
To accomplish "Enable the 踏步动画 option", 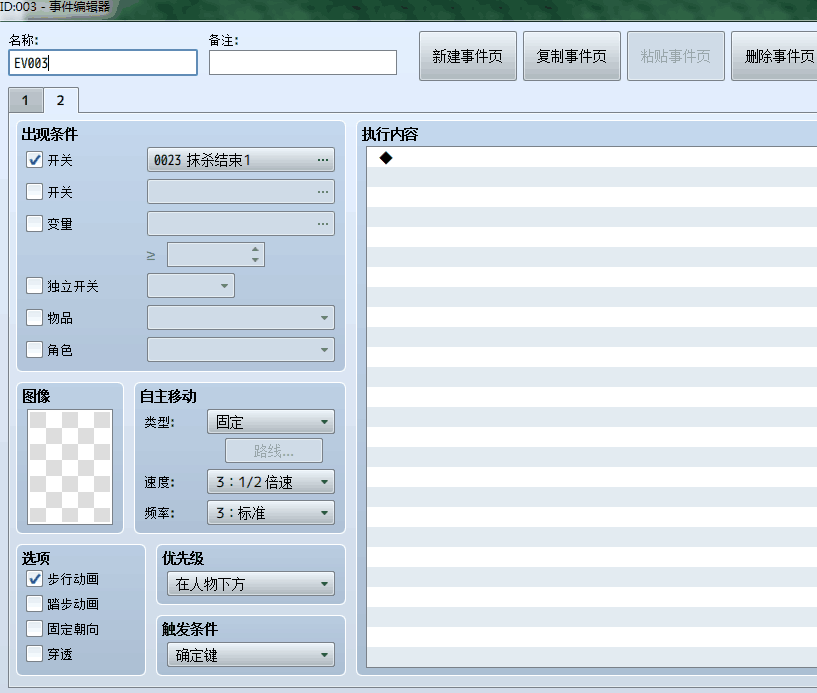I will pos(34,604).
